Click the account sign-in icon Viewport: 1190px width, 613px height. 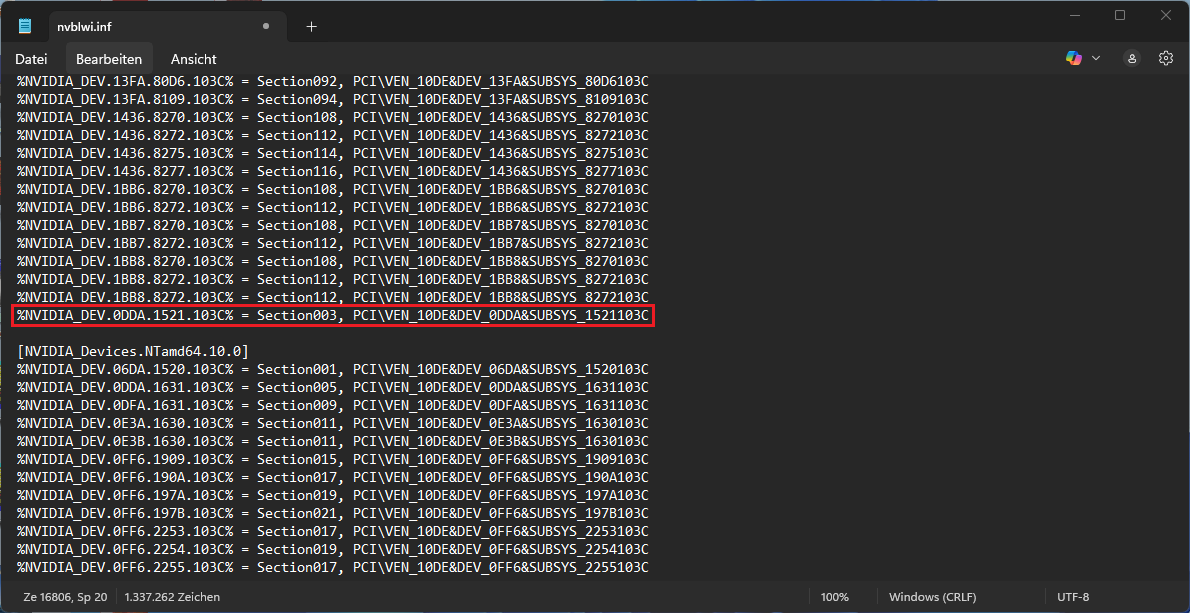point(1131,59)
